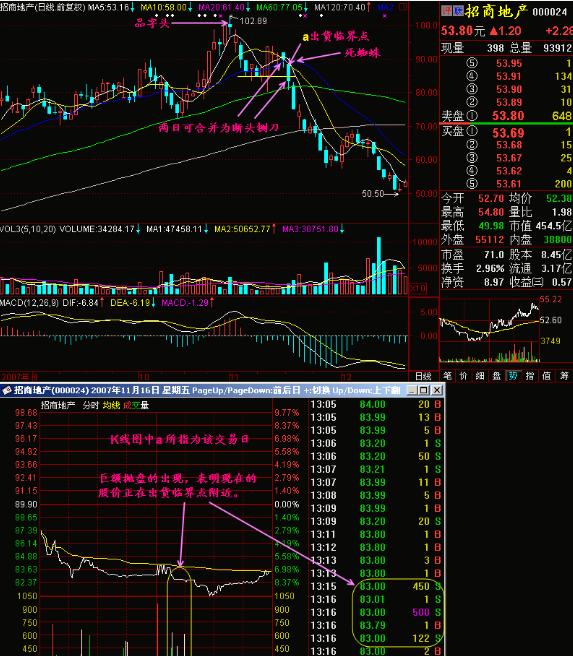Switch to the 细 tab
Screen dimensions: 573x656
(480, 376)
